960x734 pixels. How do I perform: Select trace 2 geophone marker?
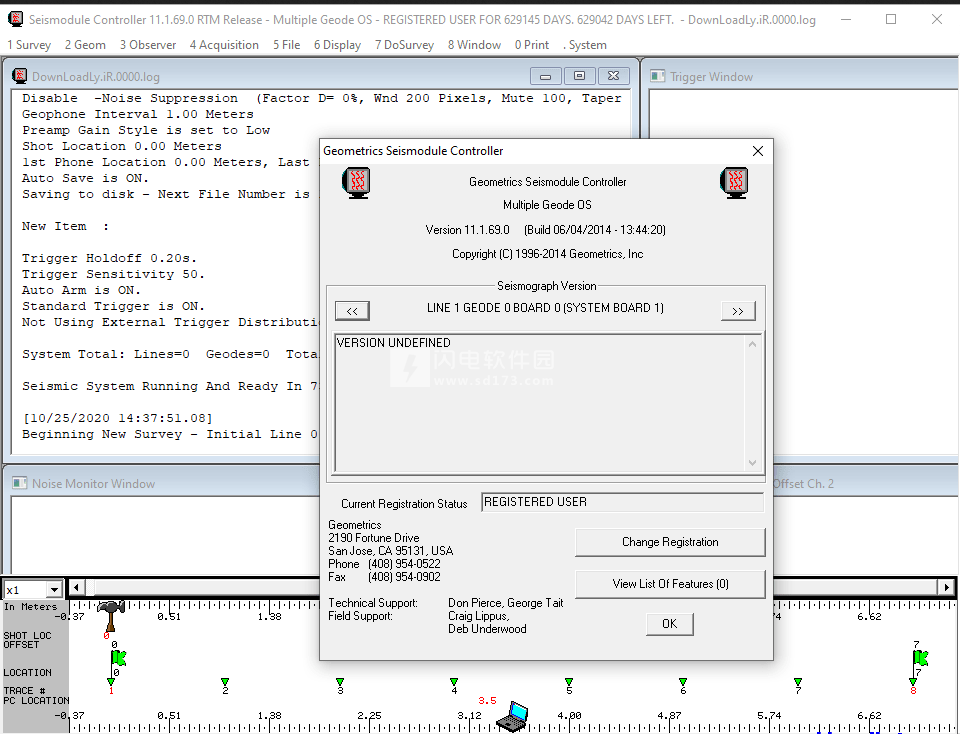pos(225,681)
